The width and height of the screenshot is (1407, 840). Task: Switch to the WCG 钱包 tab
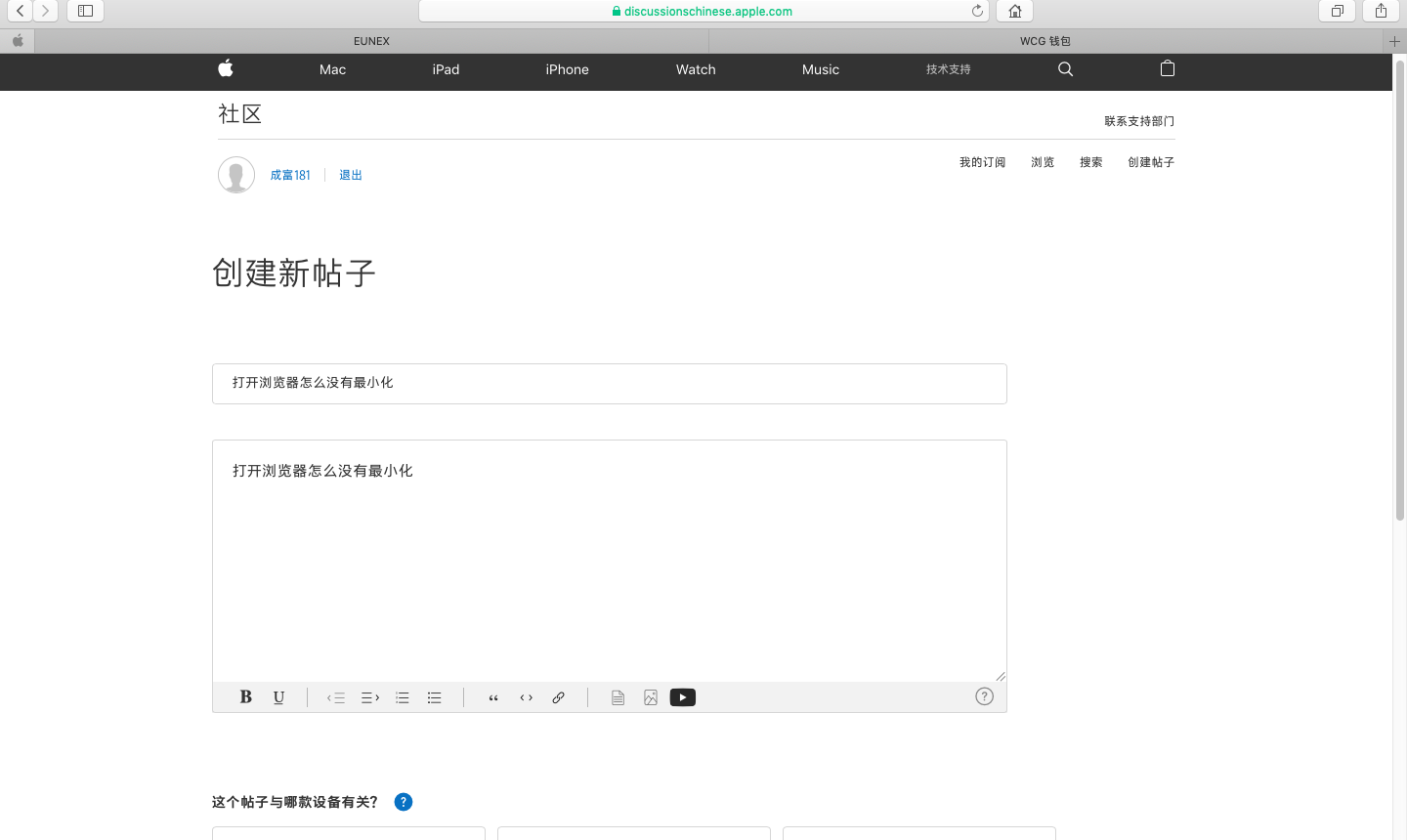1045,41
